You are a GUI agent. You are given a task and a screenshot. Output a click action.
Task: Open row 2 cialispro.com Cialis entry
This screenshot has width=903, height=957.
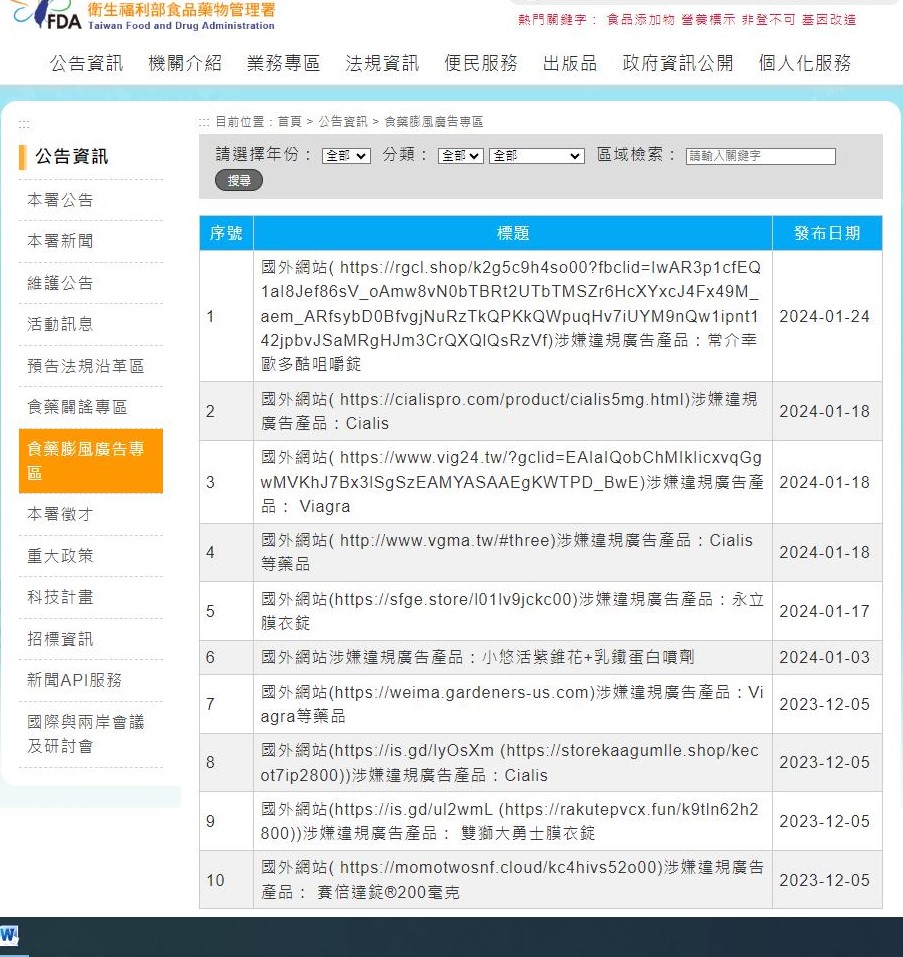pos(509,411)
